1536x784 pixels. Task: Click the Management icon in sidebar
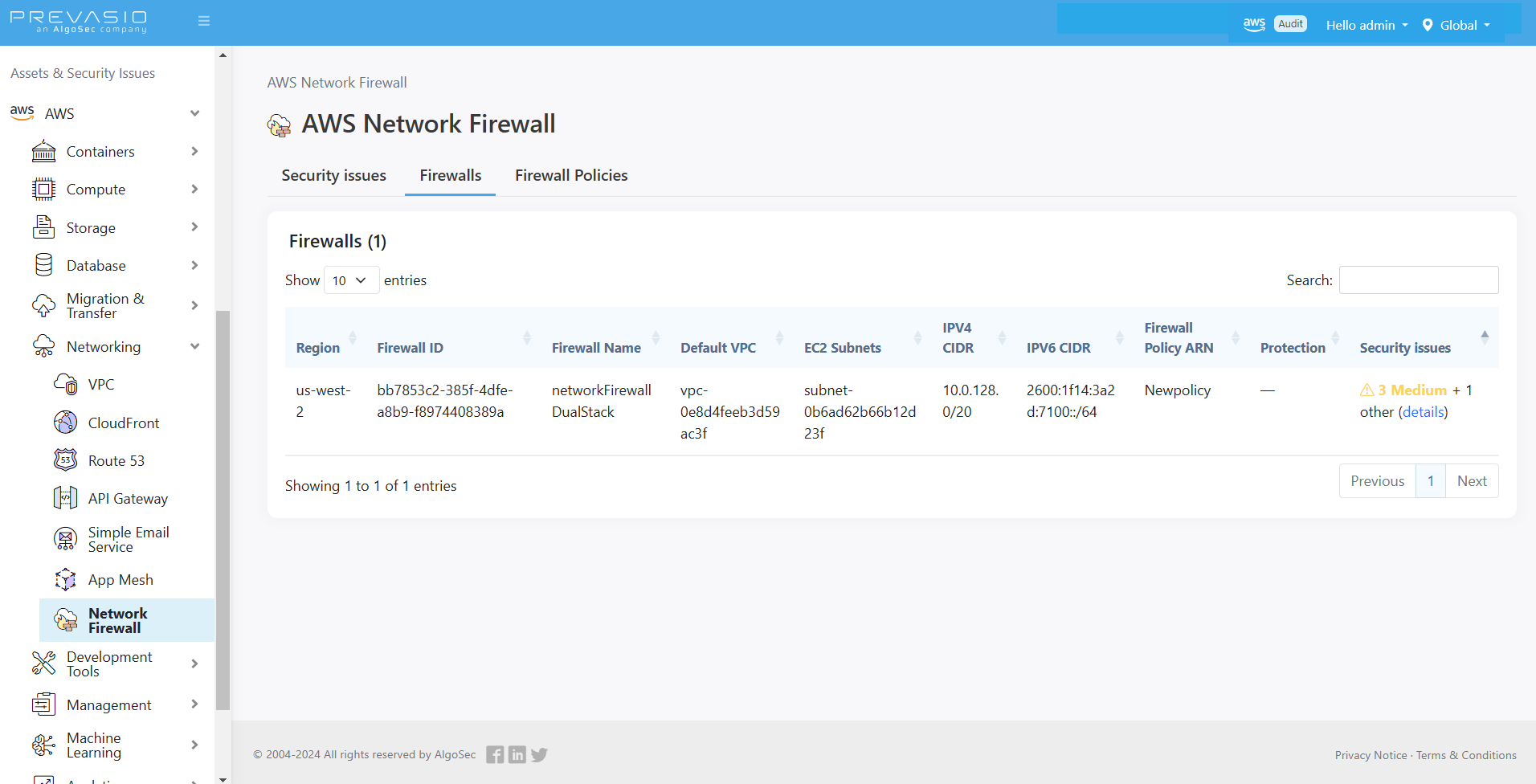point(44,704)
